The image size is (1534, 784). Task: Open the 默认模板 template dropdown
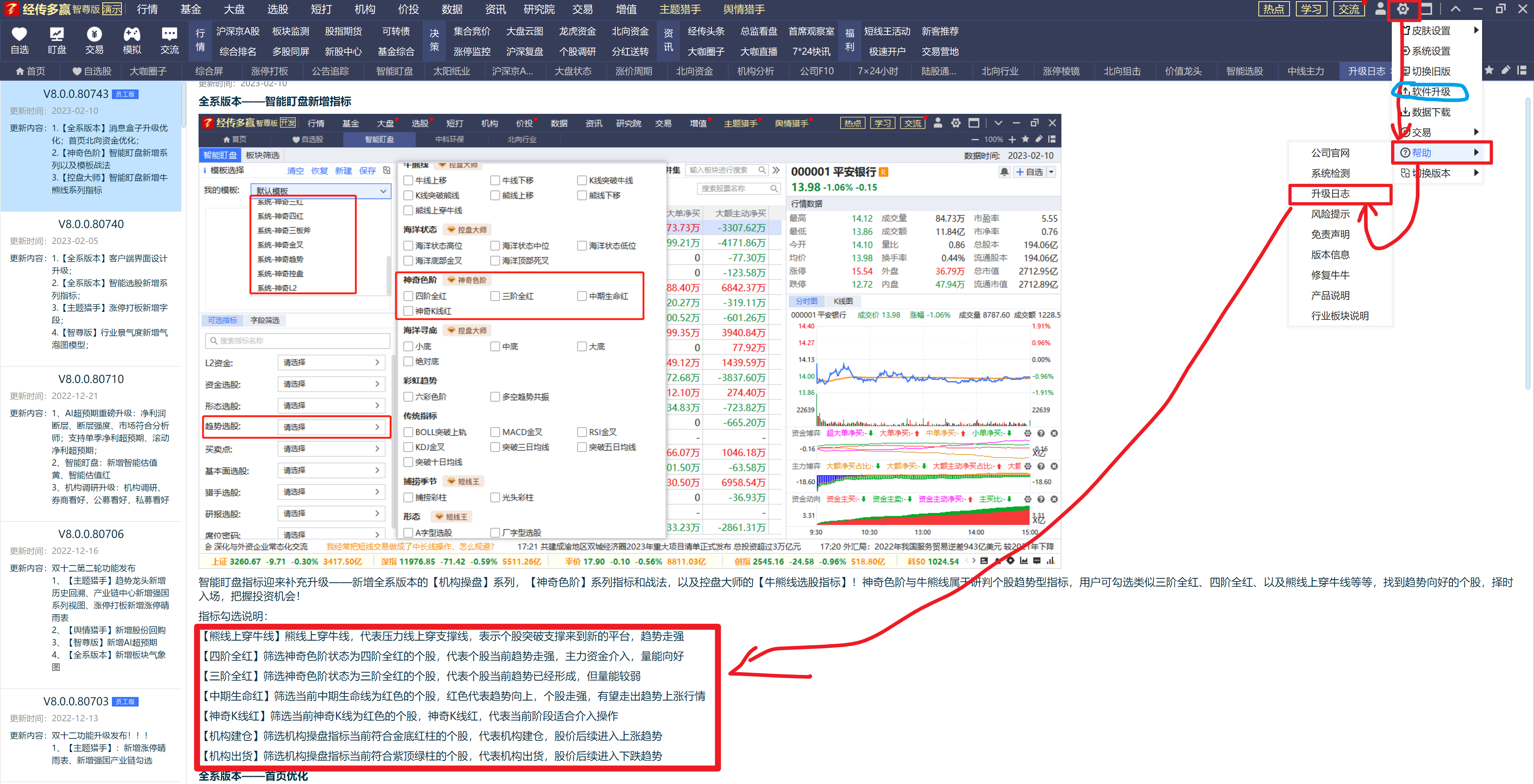coord(321,191)
